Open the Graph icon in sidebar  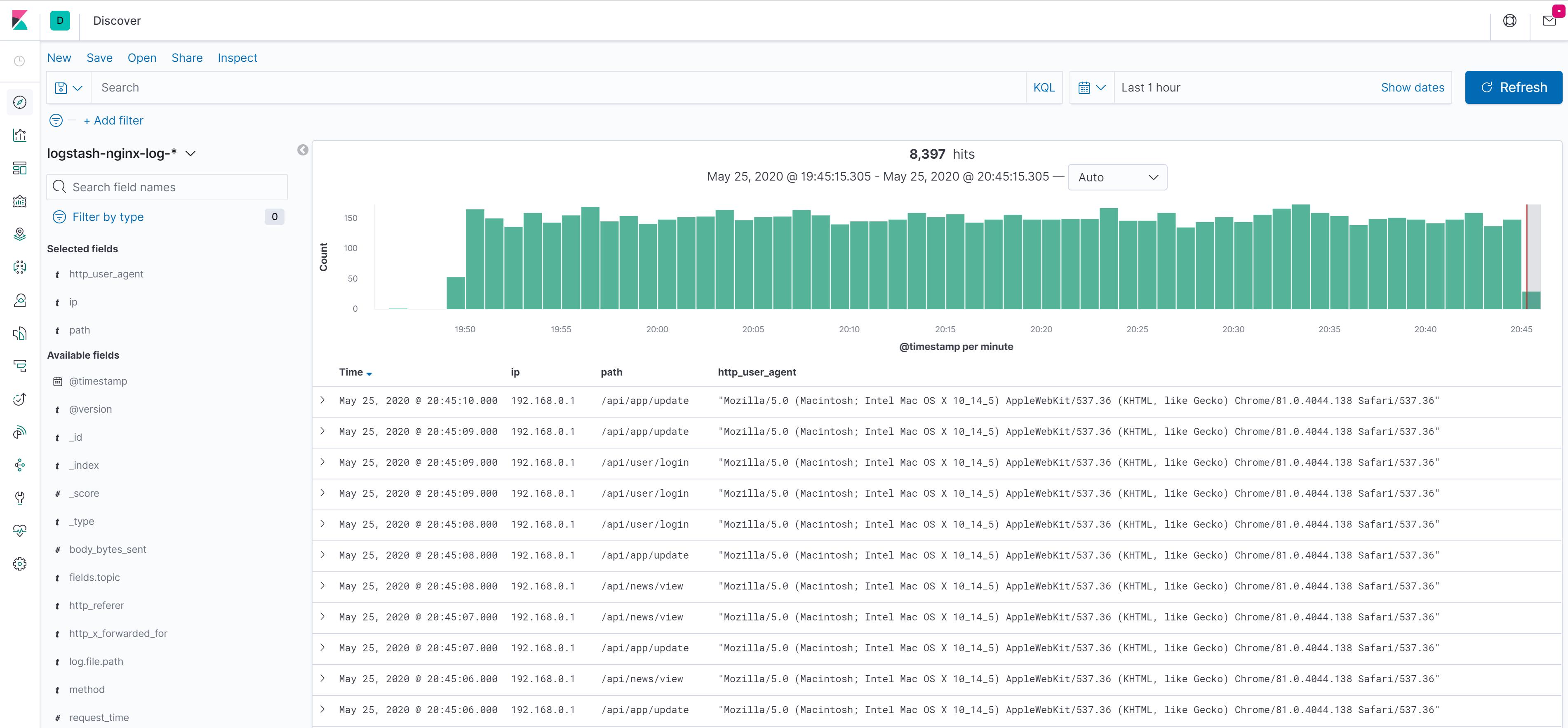(x=19, y=465)
